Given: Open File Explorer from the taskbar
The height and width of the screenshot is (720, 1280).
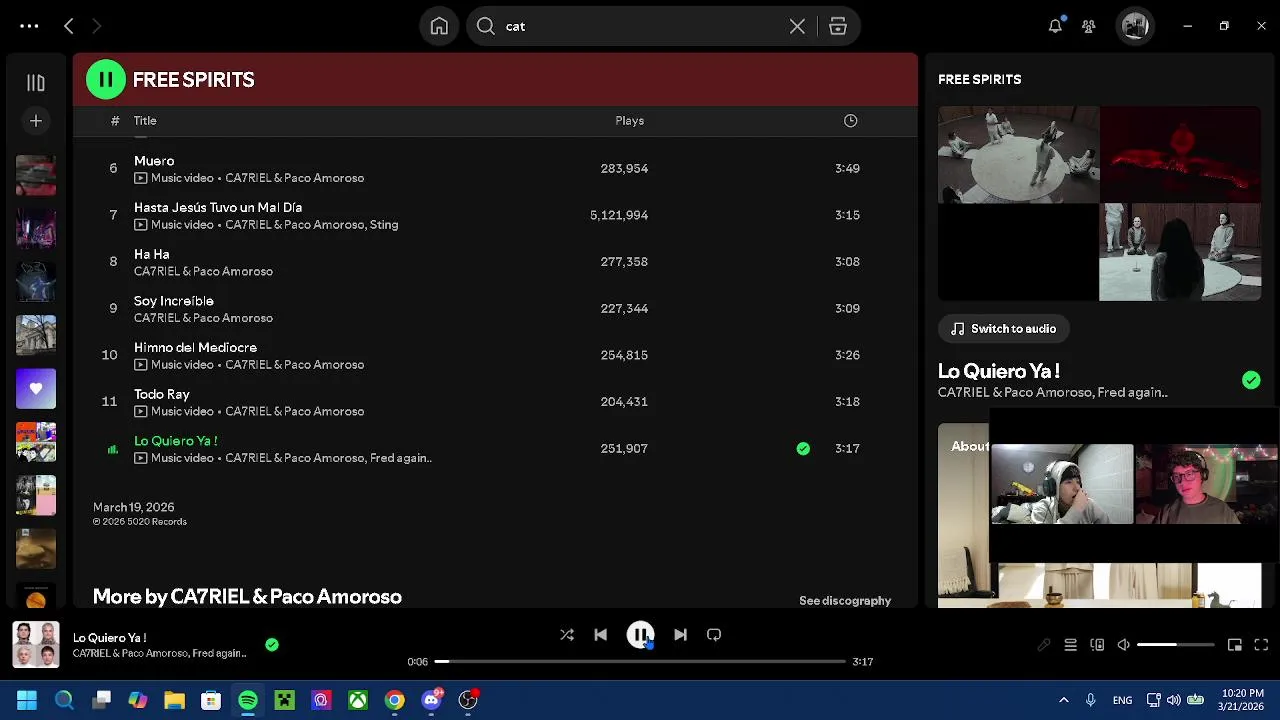Looking at the screenshot, I should click(x=174, y=700).
